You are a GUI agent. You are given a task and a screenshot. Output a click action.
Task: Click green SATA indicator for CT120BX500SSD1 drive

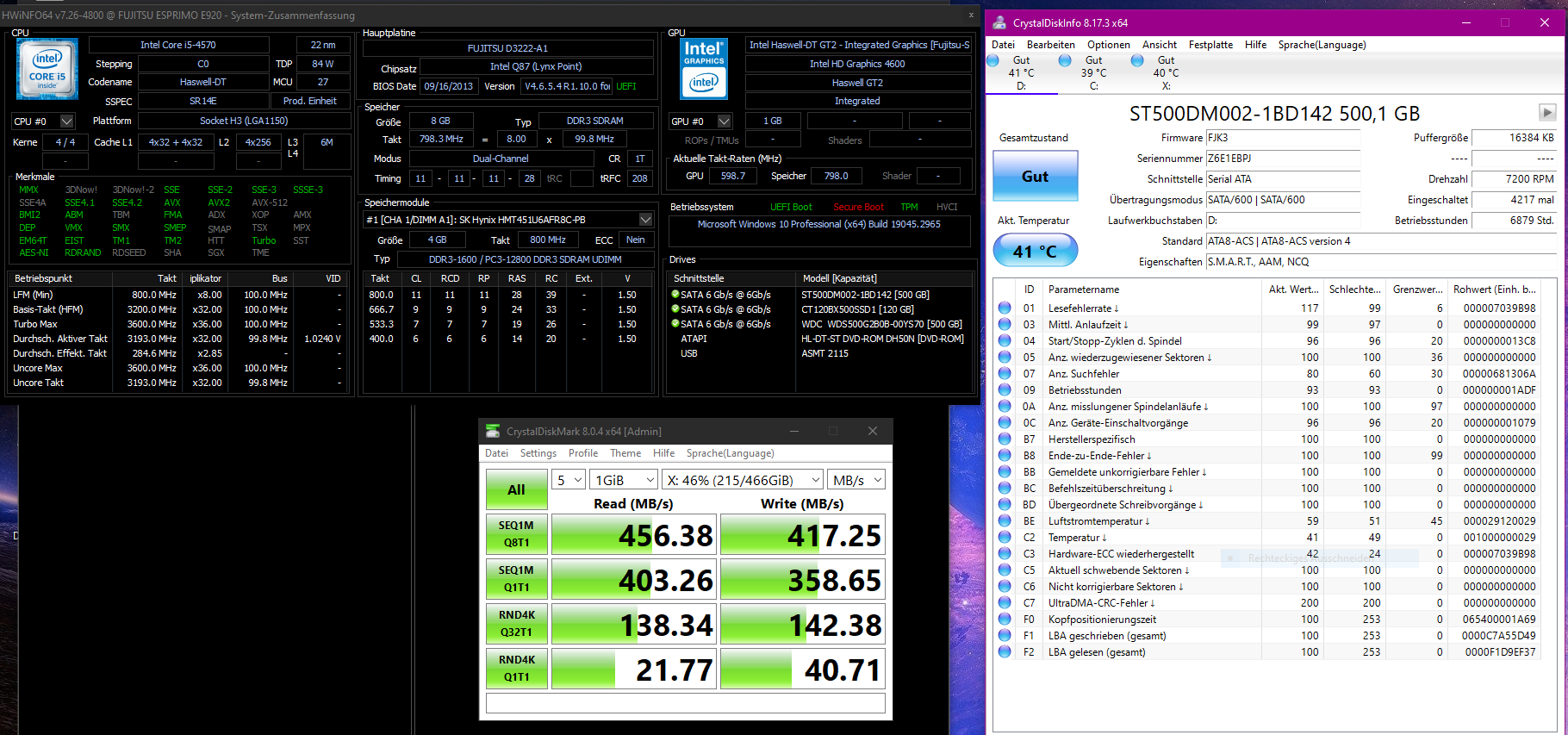tap(675, 309)
